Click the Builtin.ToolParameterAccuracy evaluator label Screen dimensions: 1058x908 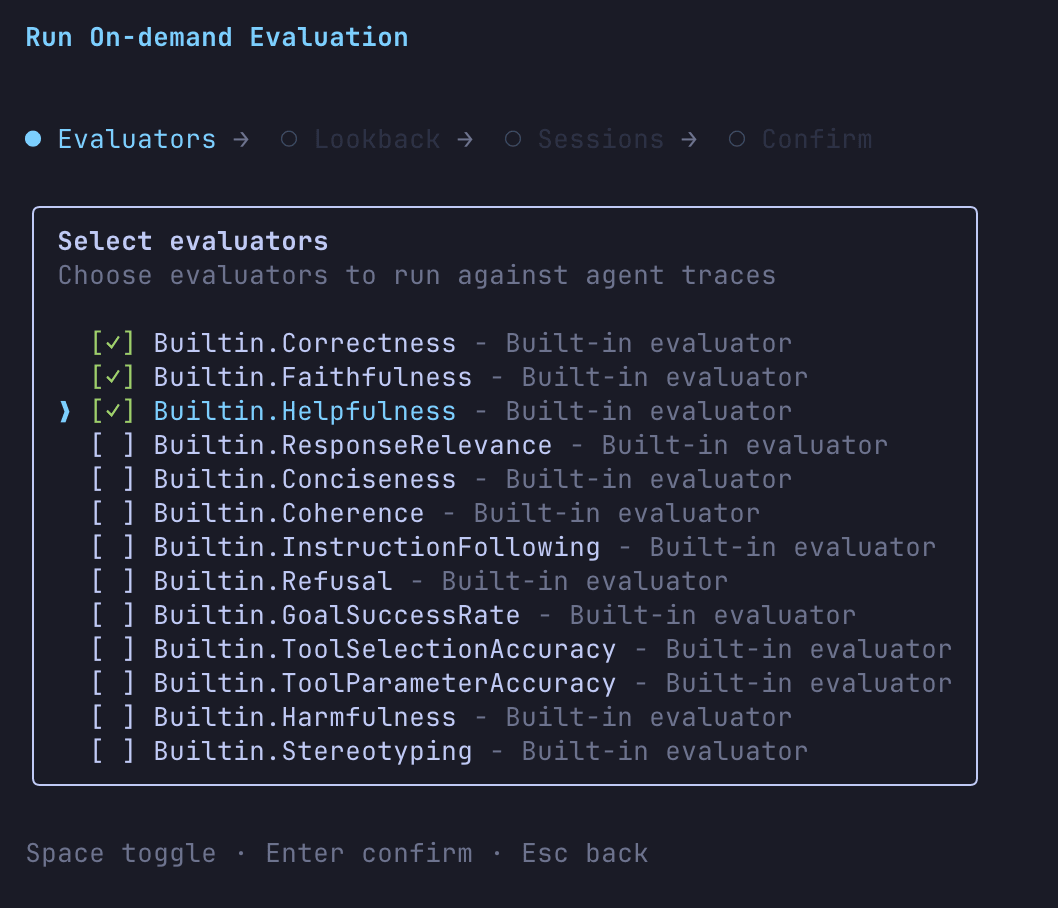click(x=384, y=684)
